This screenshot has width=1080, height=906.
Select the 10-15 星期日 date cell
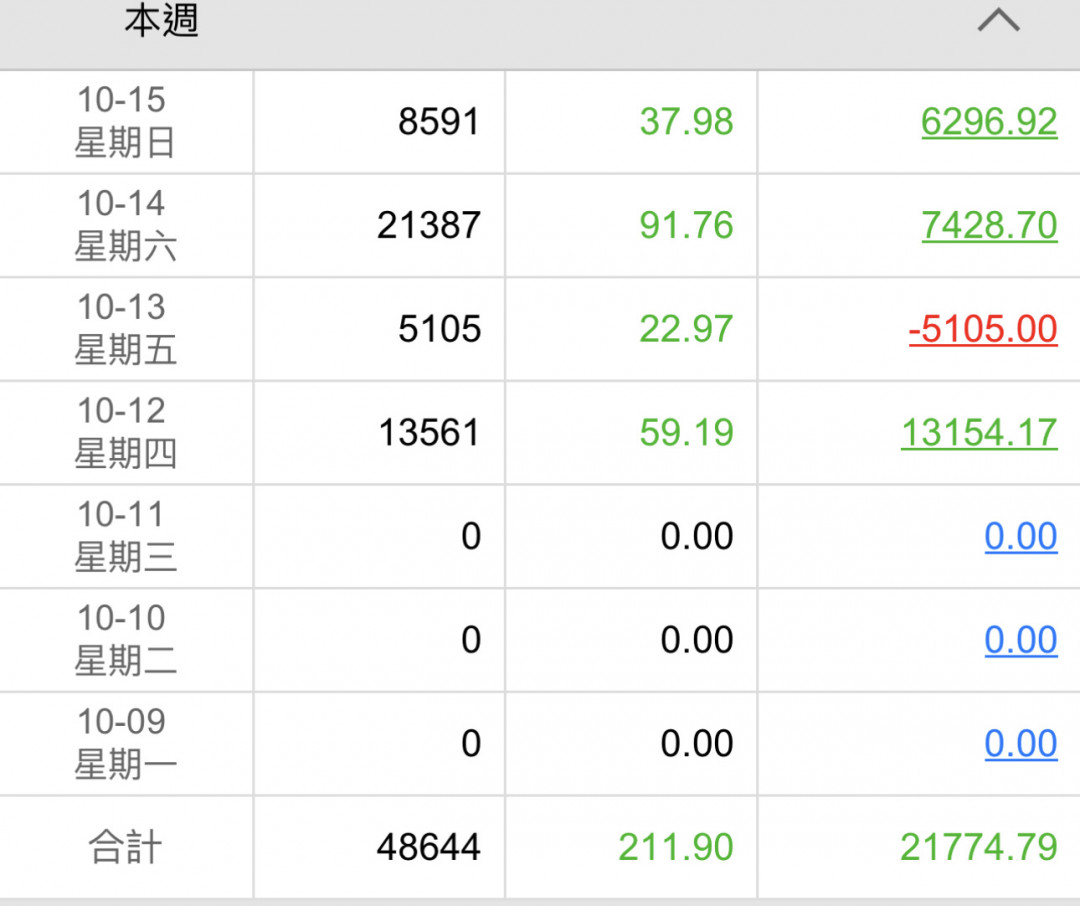125,122
